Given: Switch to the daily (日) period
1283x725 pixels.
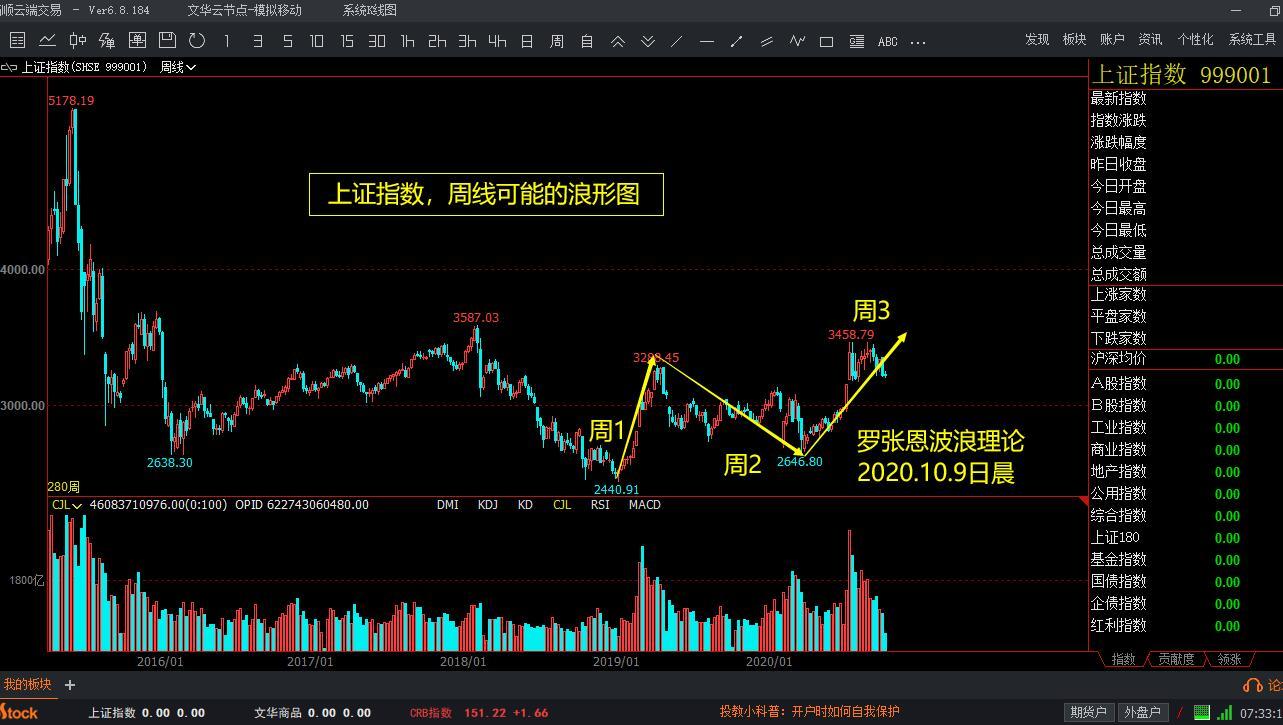Looking at the screenshot, I should tap(527, 41).
